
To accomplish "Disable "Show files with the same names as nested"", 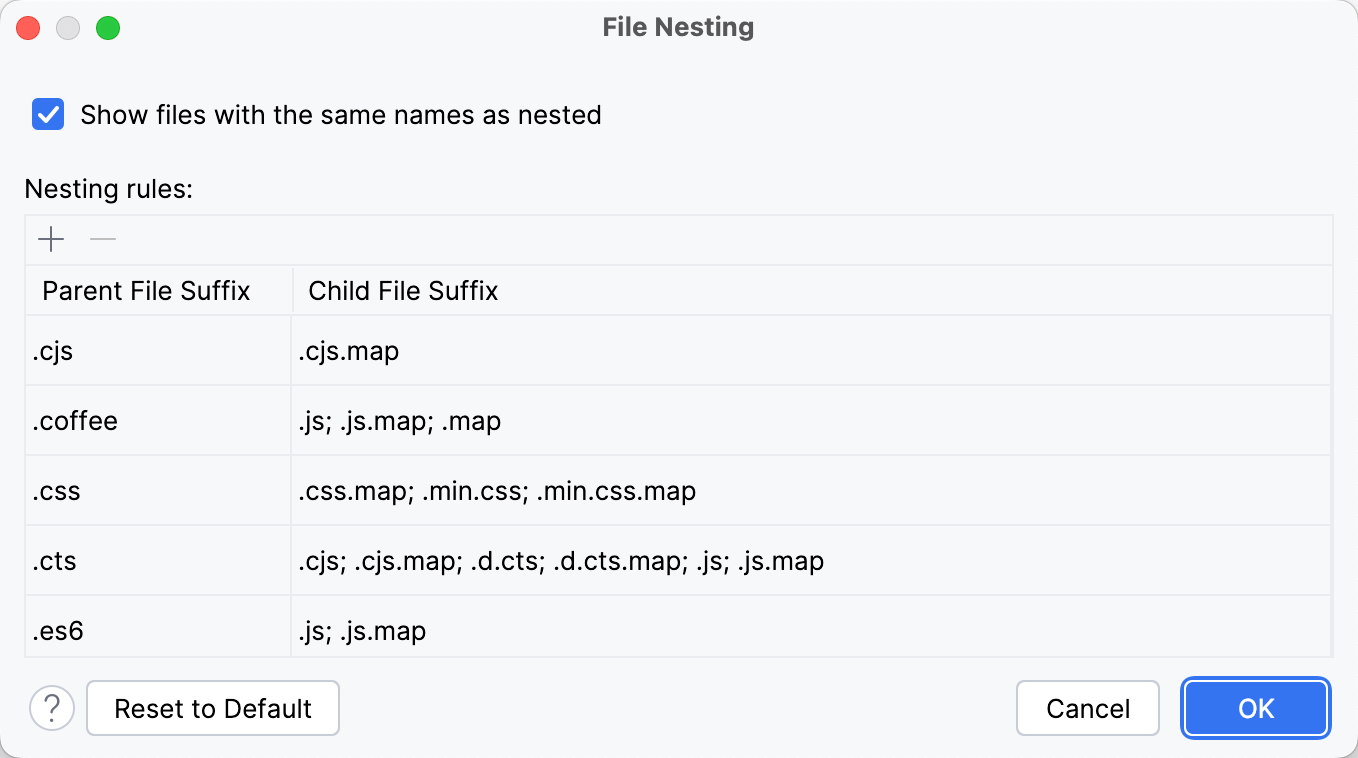I will coord(48,114).
